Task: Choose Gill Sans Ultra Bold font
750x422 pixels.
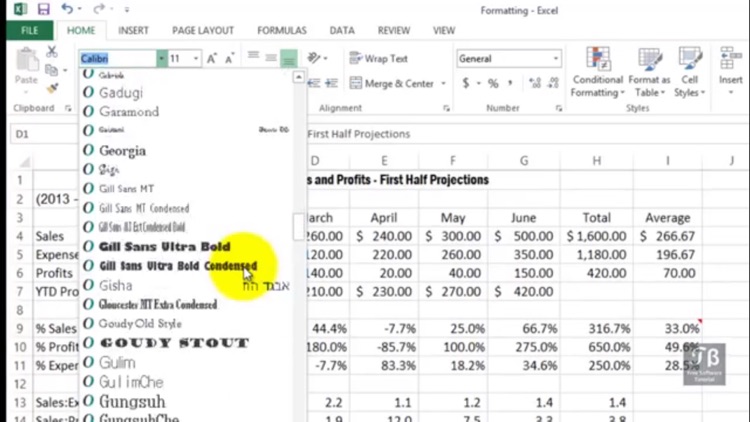Action: (187, 246)
